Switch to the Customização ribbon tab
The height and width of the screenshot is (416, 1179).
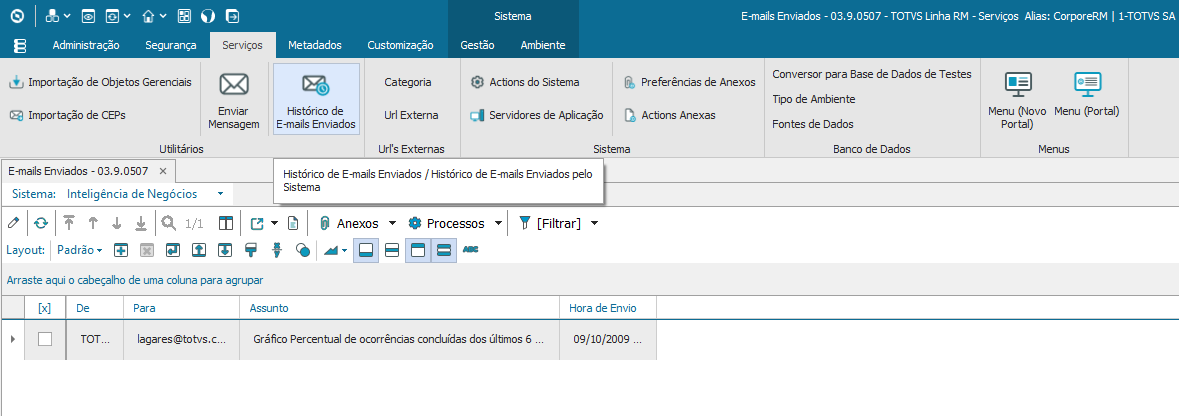pyautogui.click(x=400, y=45)
